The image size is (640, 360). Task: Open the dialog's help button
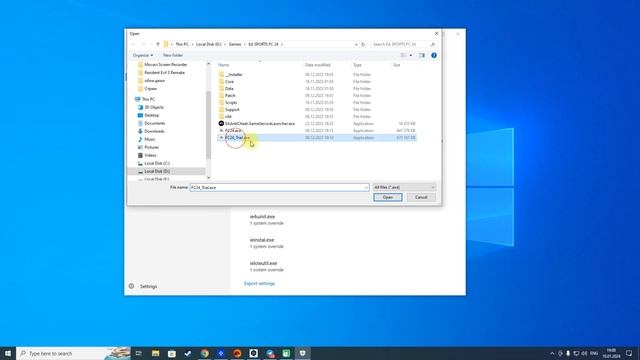coord(434,55)
